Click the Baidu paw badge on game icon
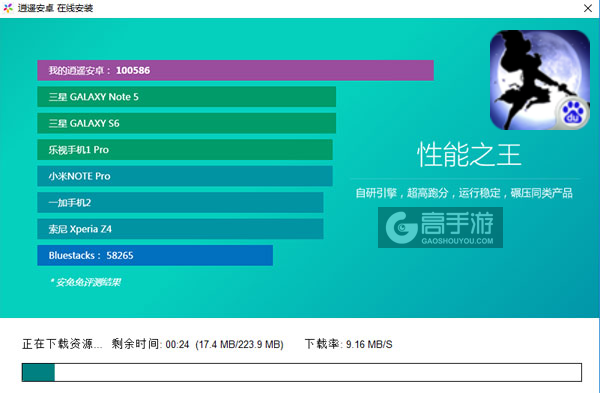The image size is (600, 393). (572, 113)
